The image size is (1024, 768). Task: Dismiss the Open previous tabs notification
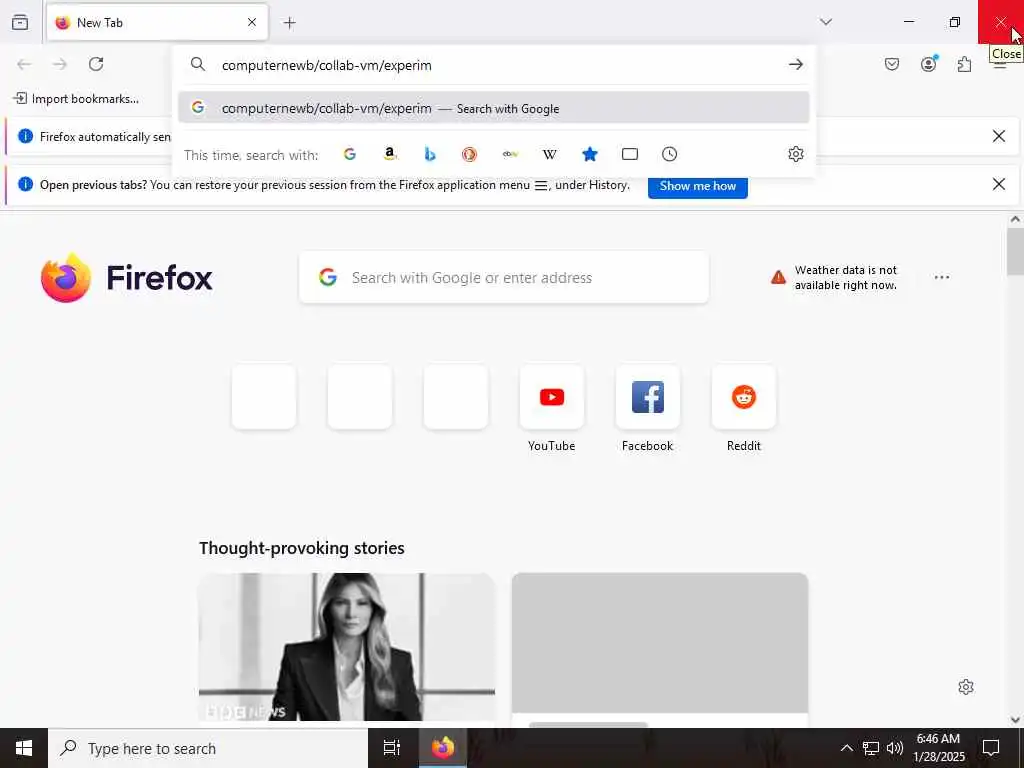(x=999, y=184)
